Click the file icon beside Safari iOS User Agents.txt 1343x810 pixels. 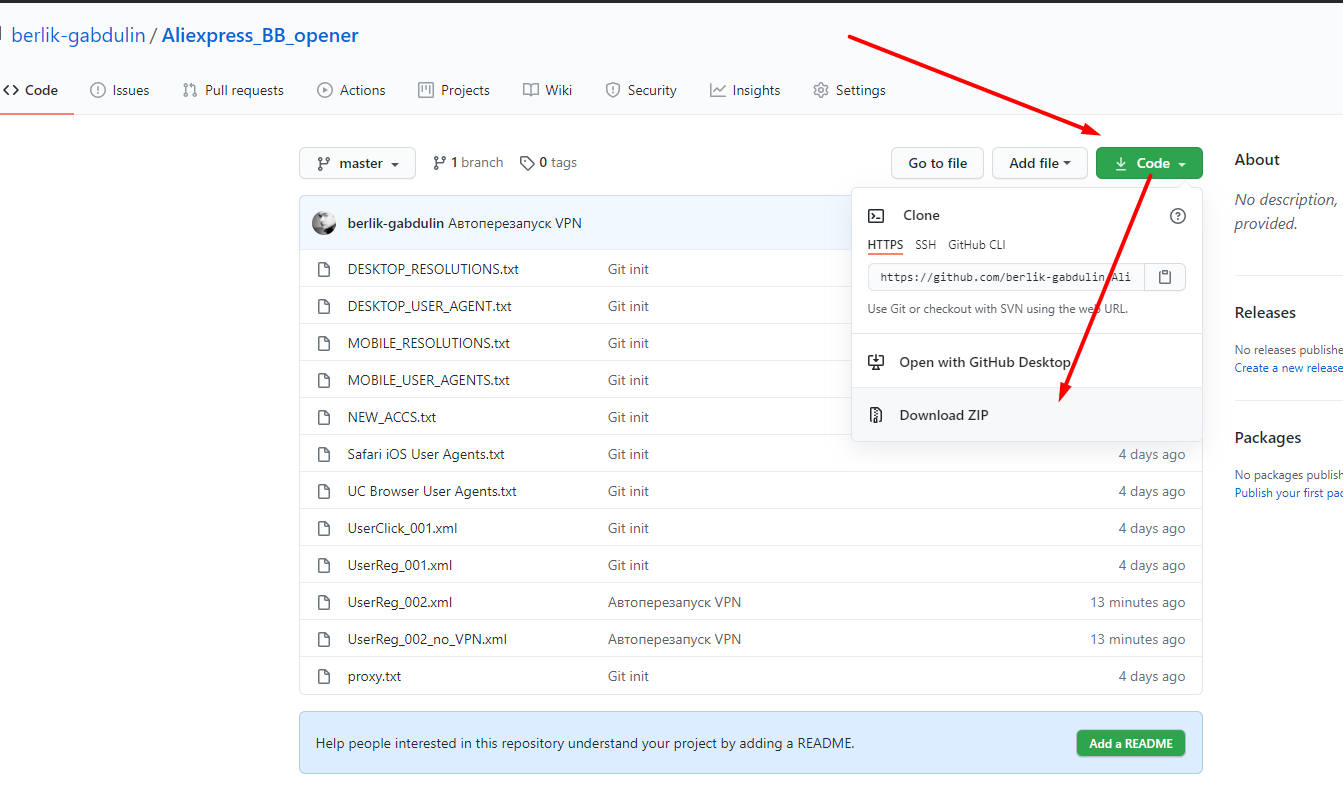[x=324, y=454]
